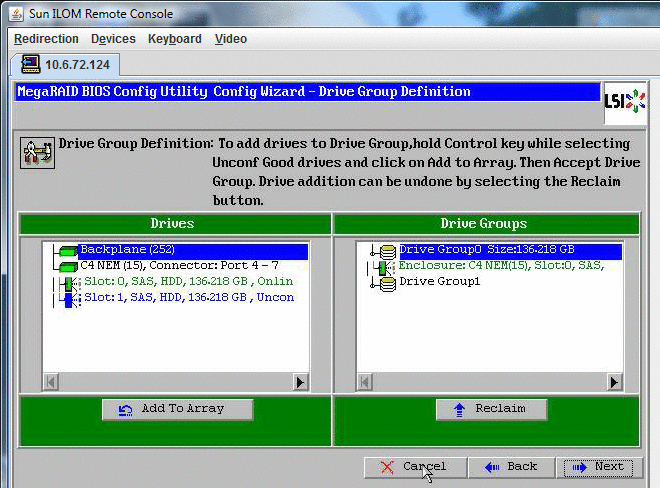660x488 pixels.
Task: Cancel the configuration wizard
Action: click(415, 467)
